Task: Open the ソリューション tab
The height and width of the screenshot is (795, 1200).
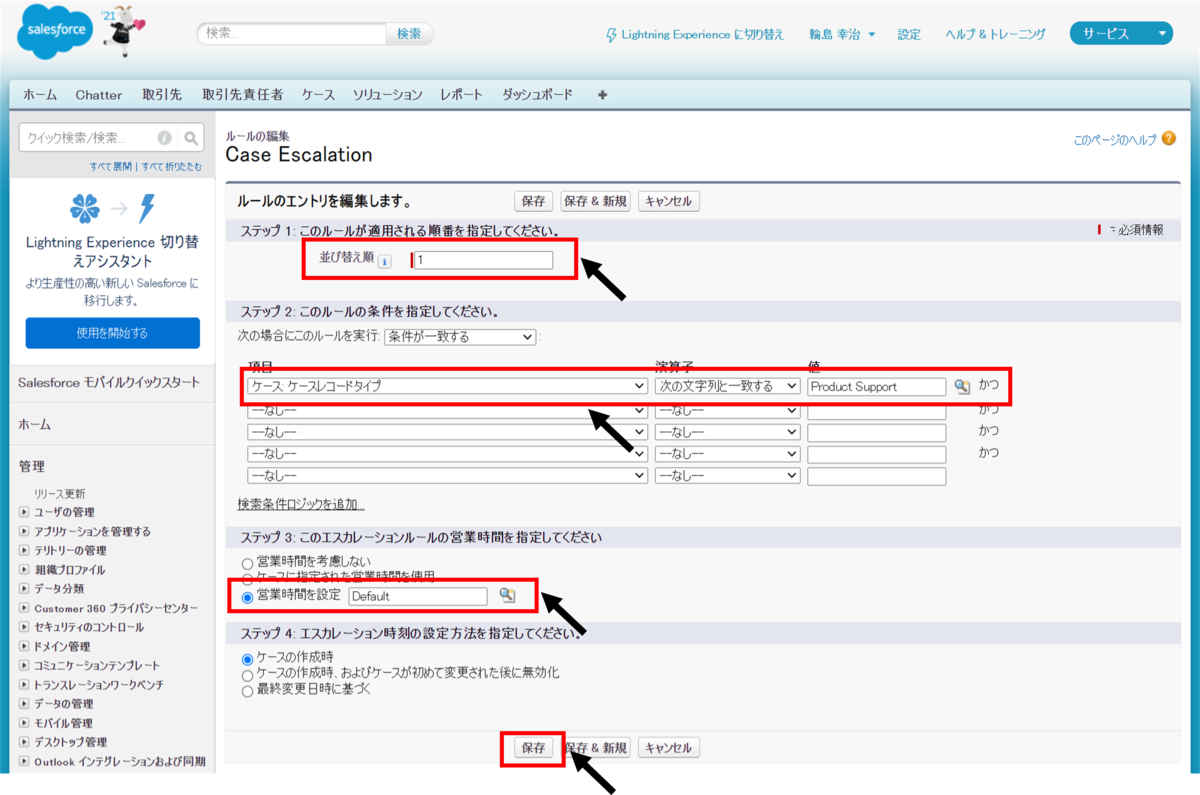Action: [388, 95]
